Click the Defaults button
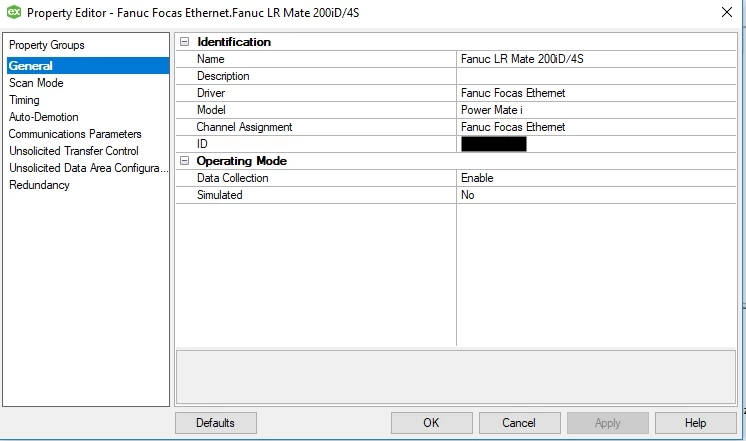 216,423
